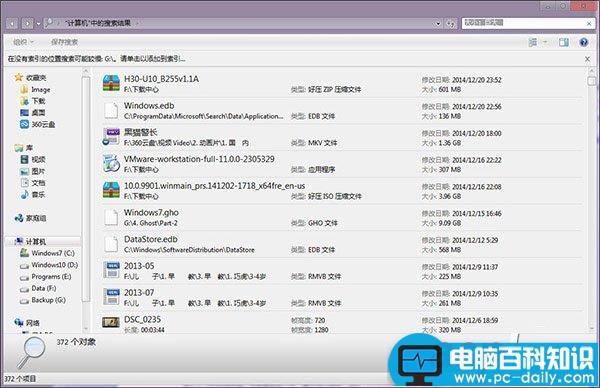
Task: Go forward with the navigation forward arrow
Action: pyautogui.click(x=27, y=24)
